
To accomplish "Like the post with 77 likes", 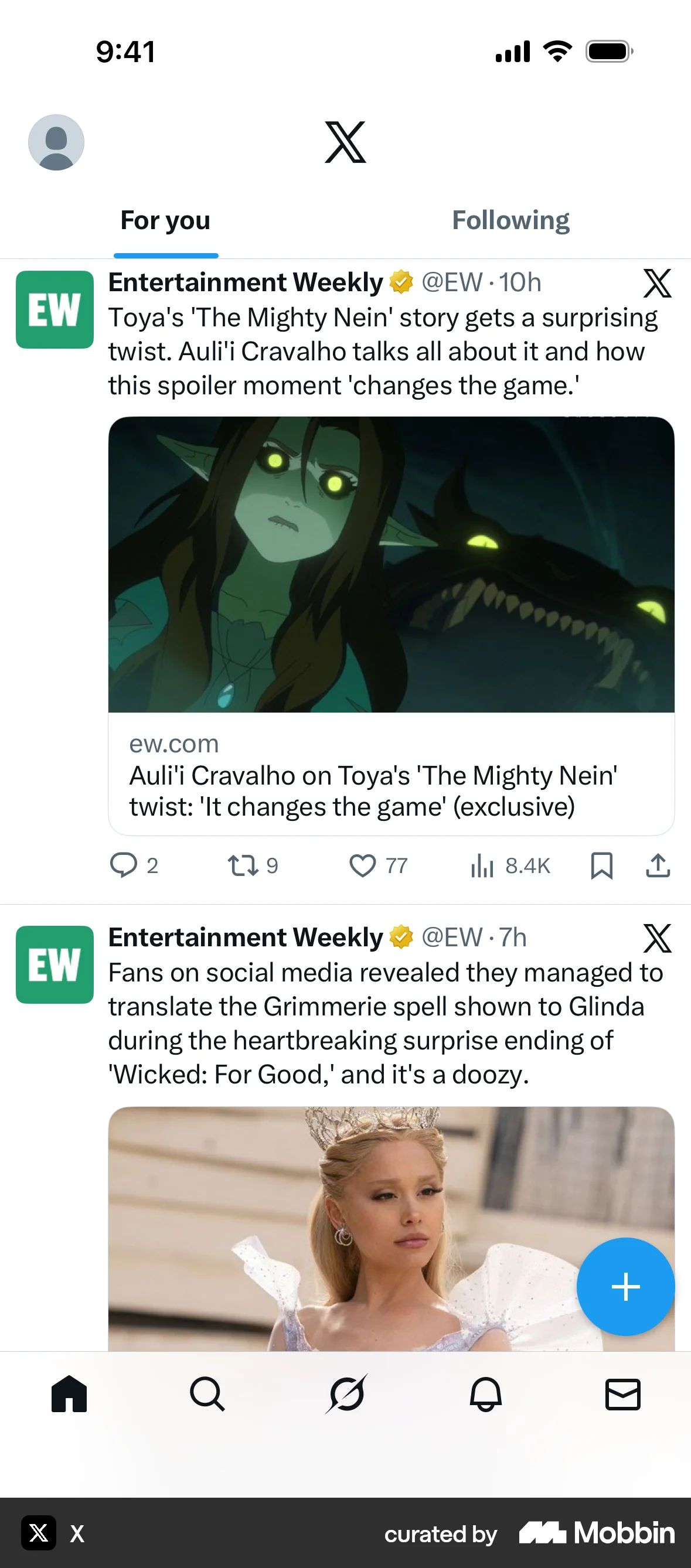I will pyautogui.click(x=378, y=865).
